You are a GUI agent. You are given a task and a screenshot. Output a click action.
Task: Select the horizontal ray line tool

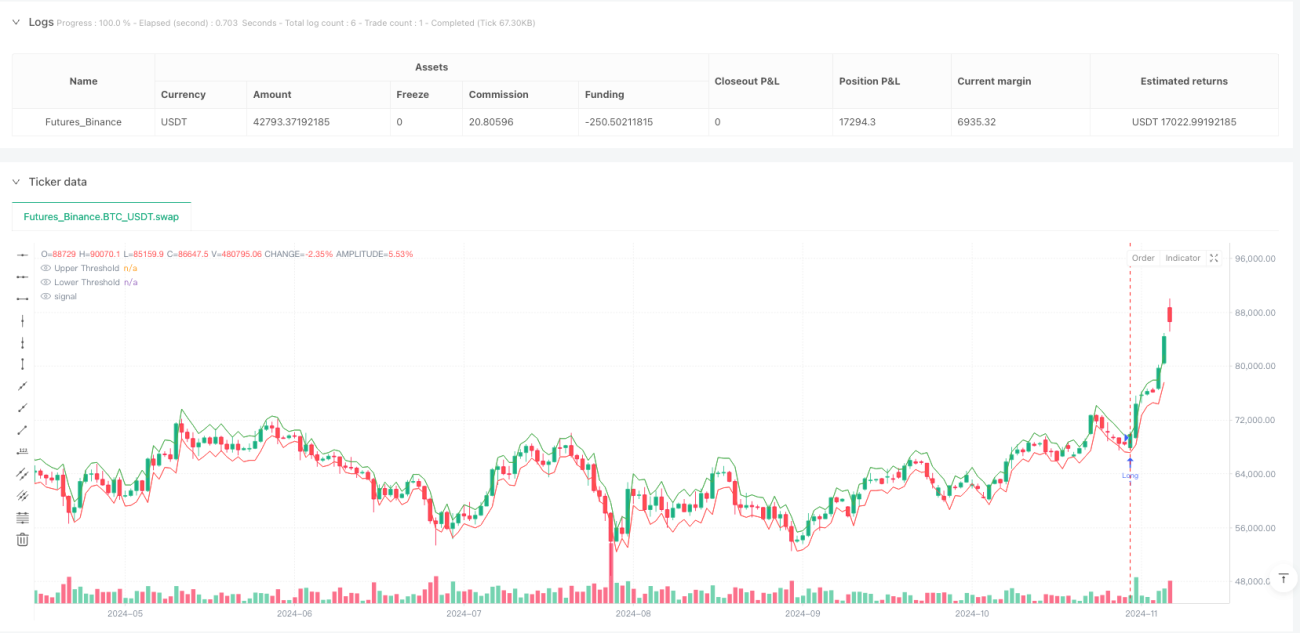(23, 277)
